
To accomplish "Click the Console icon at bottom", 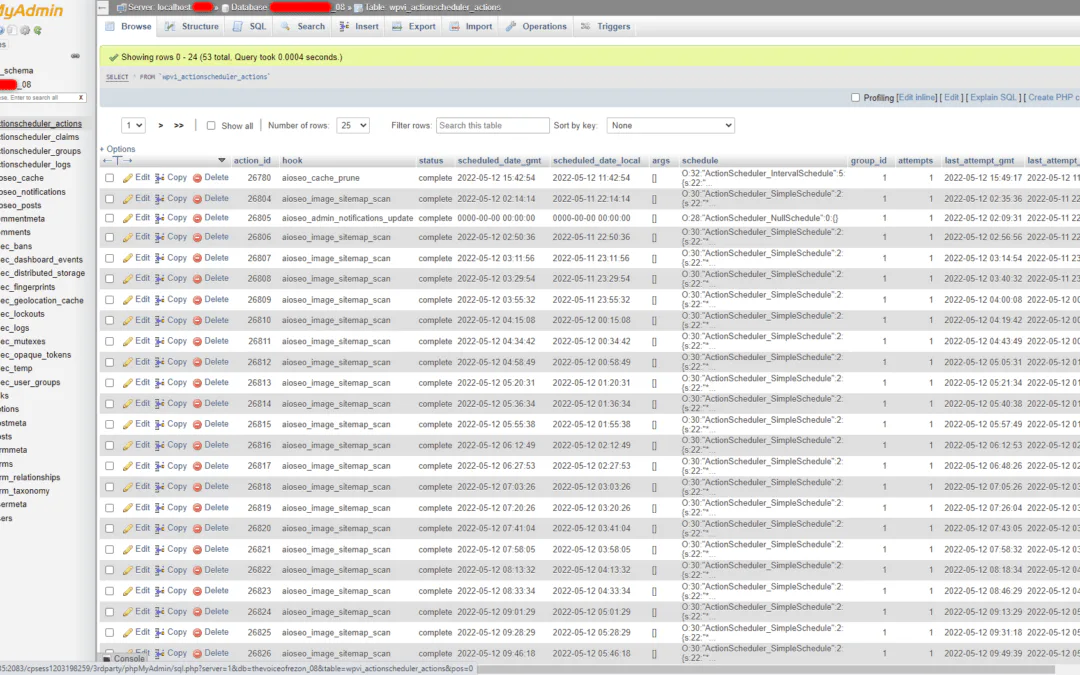I will (107, 659).
